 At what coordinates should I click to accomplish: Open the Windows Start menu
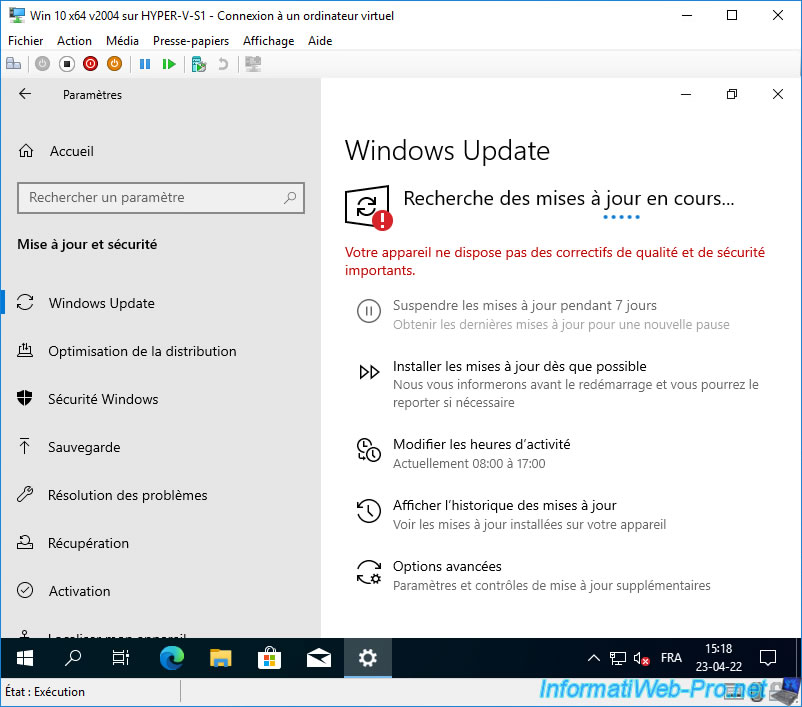coord(25,658)
